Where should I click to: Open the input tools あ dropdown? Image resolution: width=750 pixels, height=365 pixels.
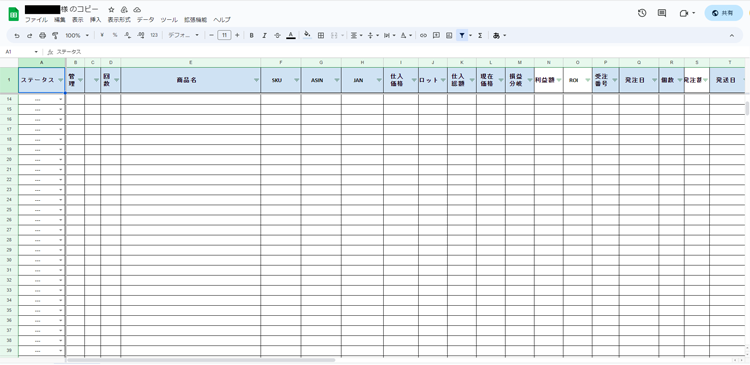tap(499, 35)
